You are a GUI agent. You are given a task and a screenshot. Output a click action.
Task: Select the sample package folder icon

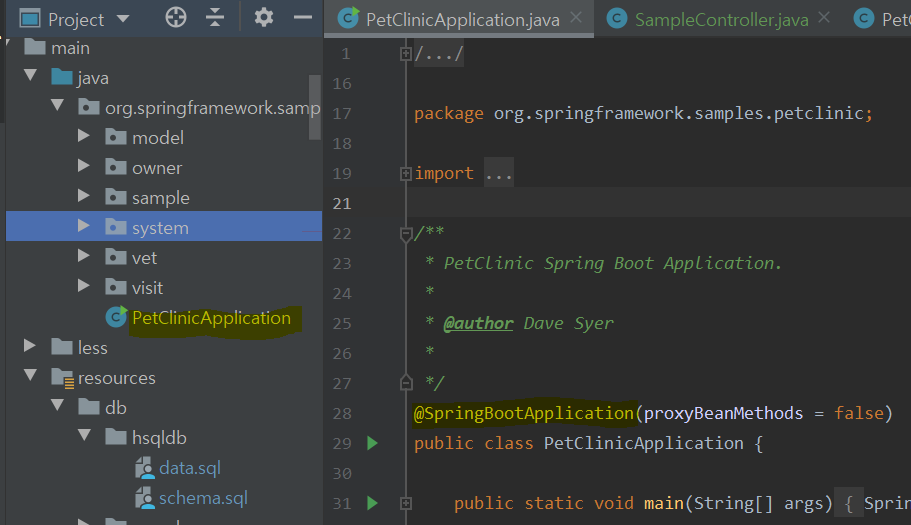coord(116,197)
